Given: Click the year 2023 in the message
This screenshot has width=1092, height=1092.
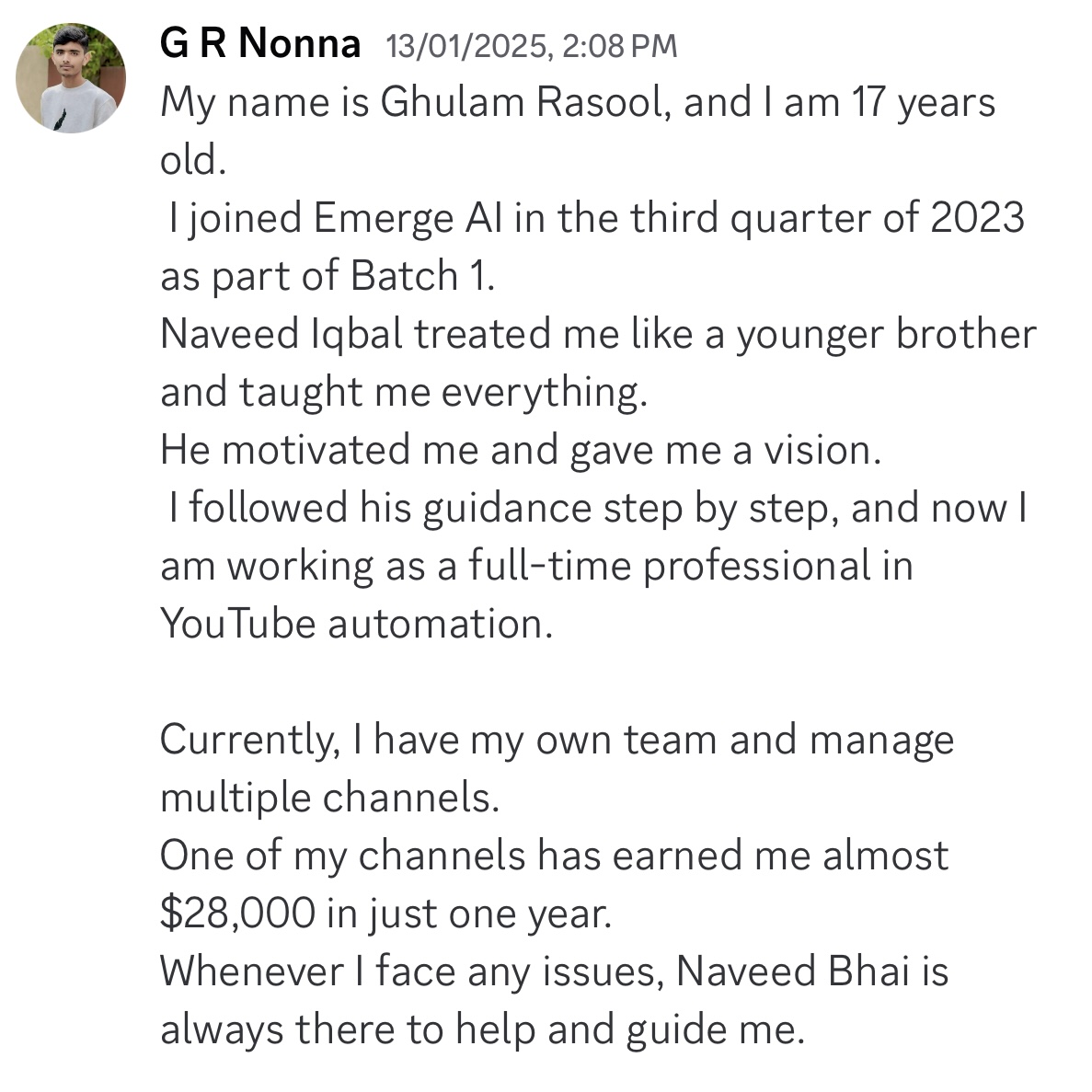Looking at the screenshot, I should [977, 217].
